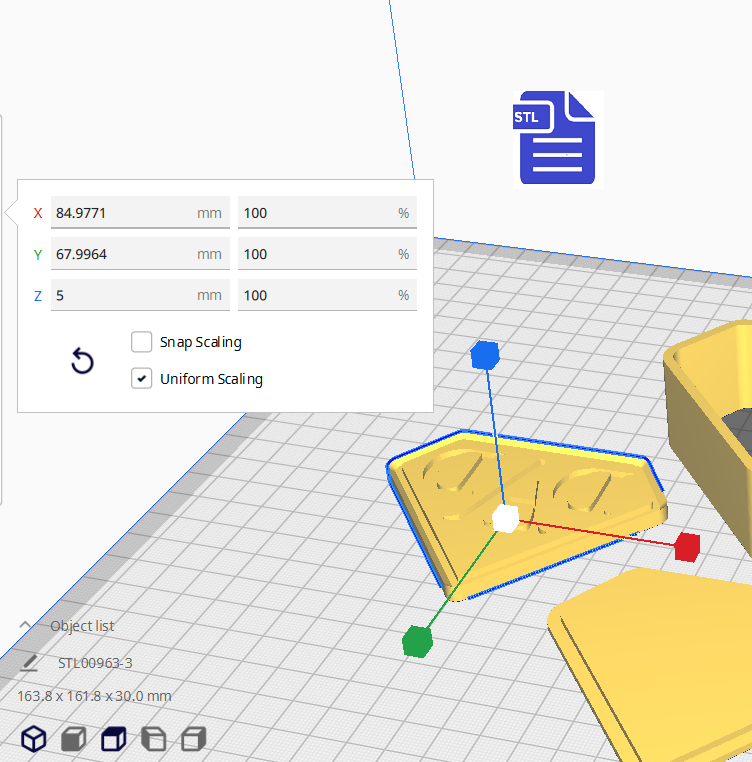The height and width of the screenshot is (762, 752).
Task: Select the front view cube icon
Action: (x=74, y=739)
